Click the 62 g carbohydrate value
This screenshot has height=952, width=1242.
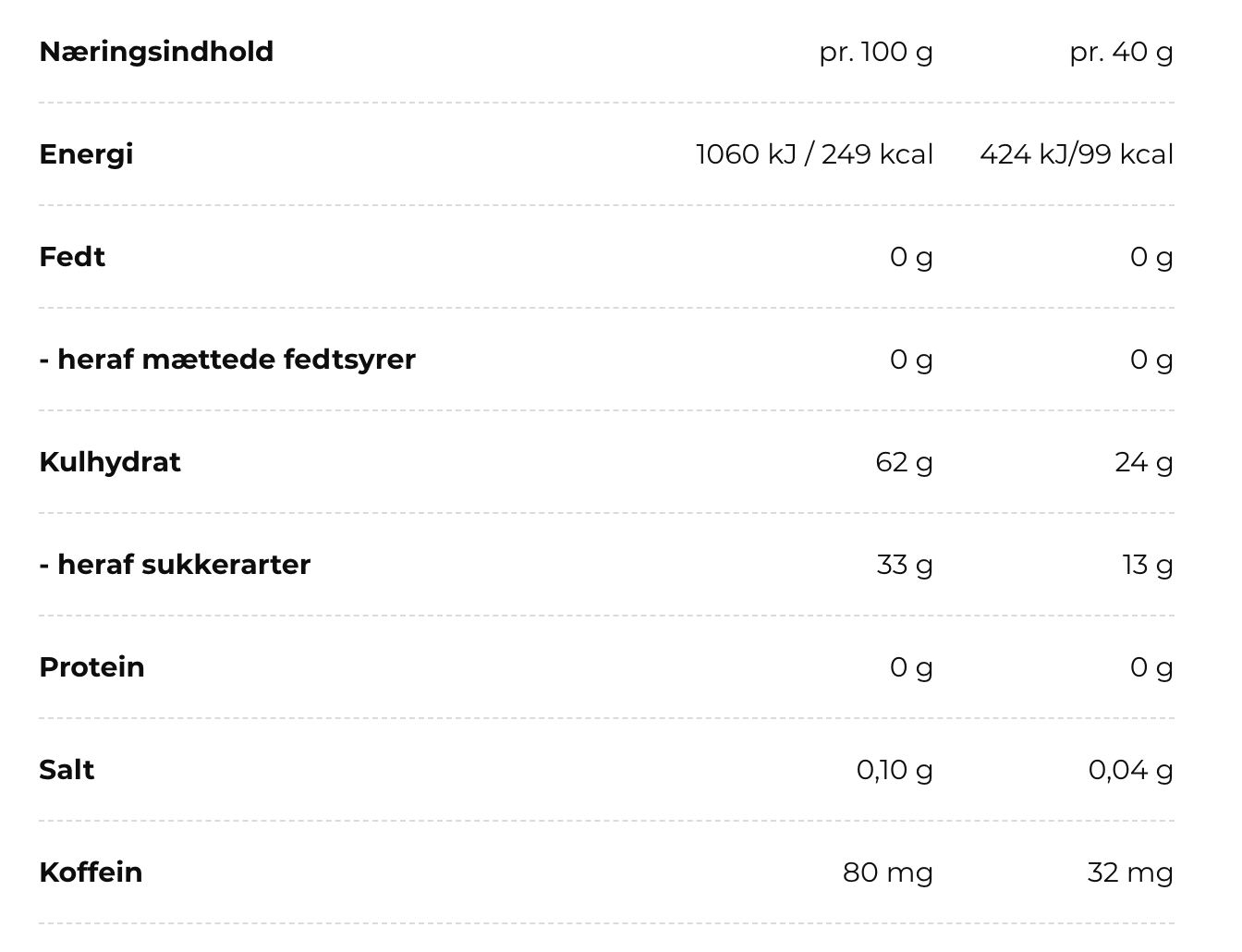coord(904,462)
